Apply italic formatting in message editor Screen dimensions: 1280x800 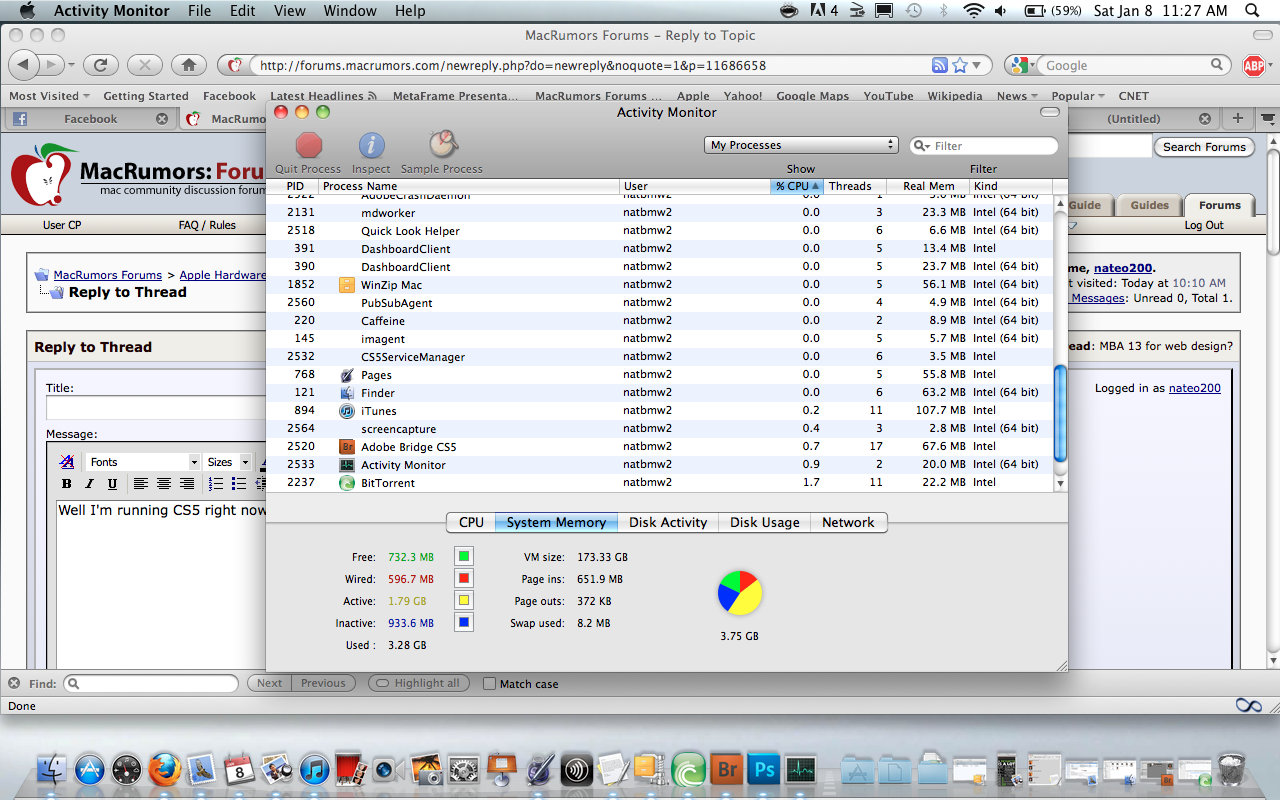(x=89, y=484)
